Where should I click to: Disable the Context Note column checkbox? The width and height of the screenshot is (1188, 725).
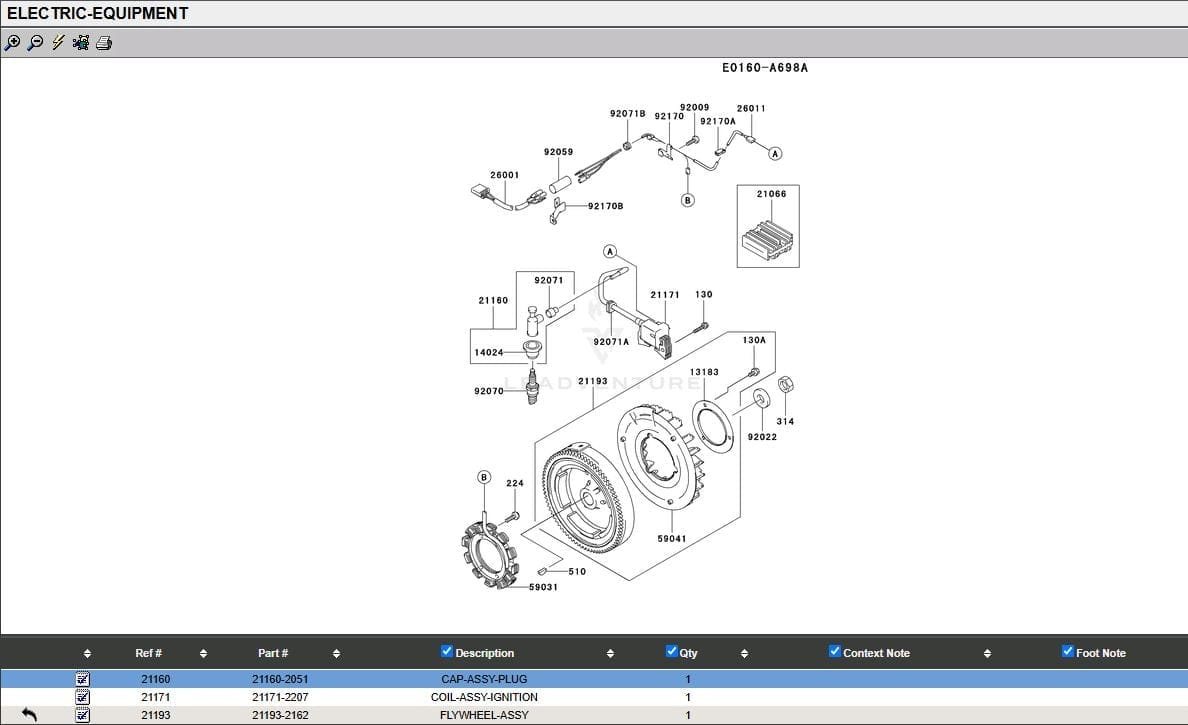(x=835, y=652)
